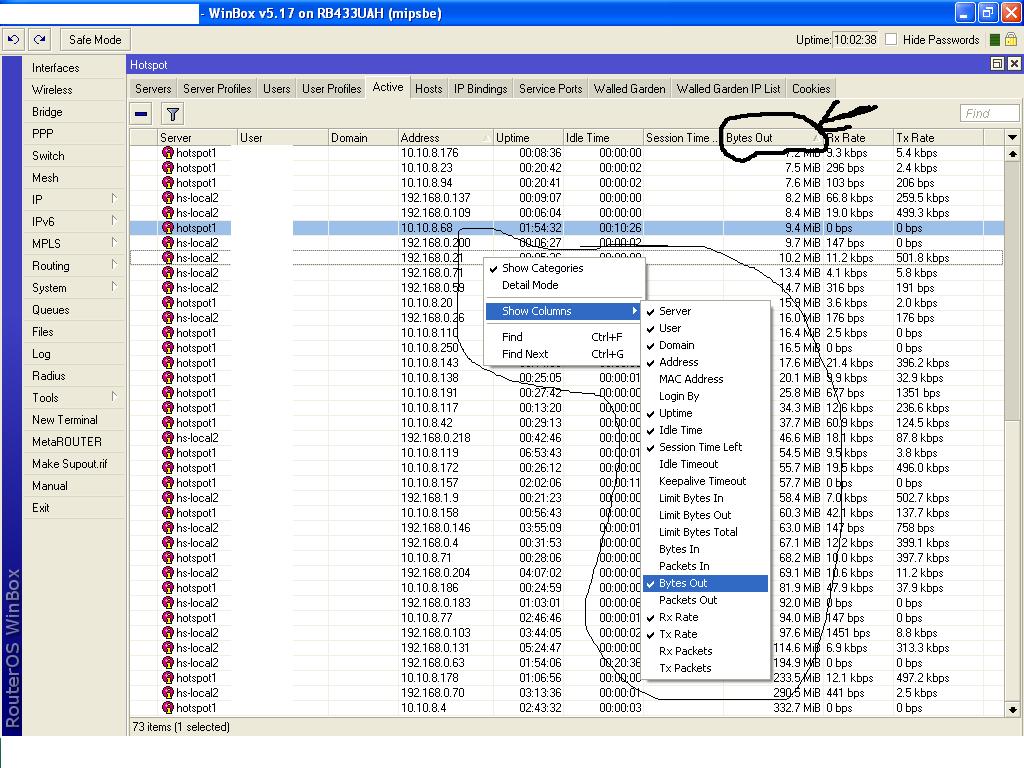The height and width of the screenshot is (768, 1024).
Task: Open the funnel filter icon
Action: (172, 114)
